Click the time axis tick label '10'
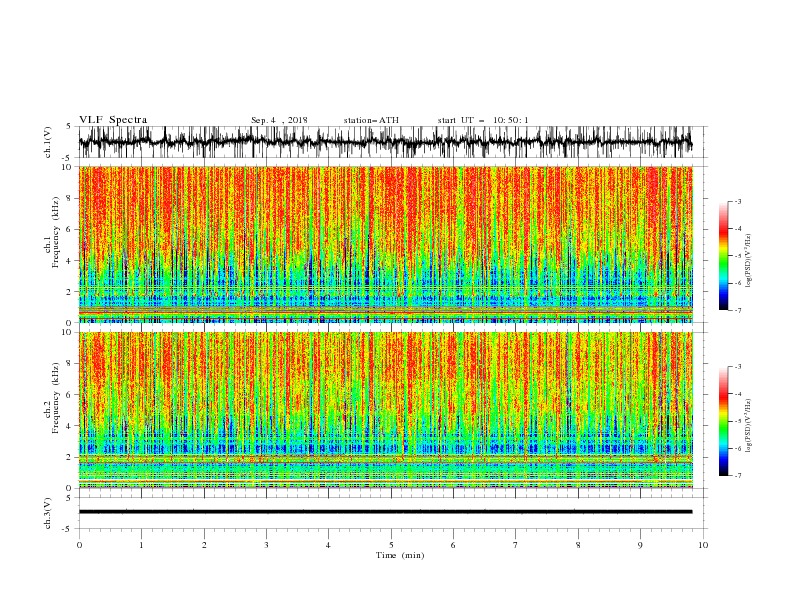This screenshot has width=792, height=612. [703, 545]
